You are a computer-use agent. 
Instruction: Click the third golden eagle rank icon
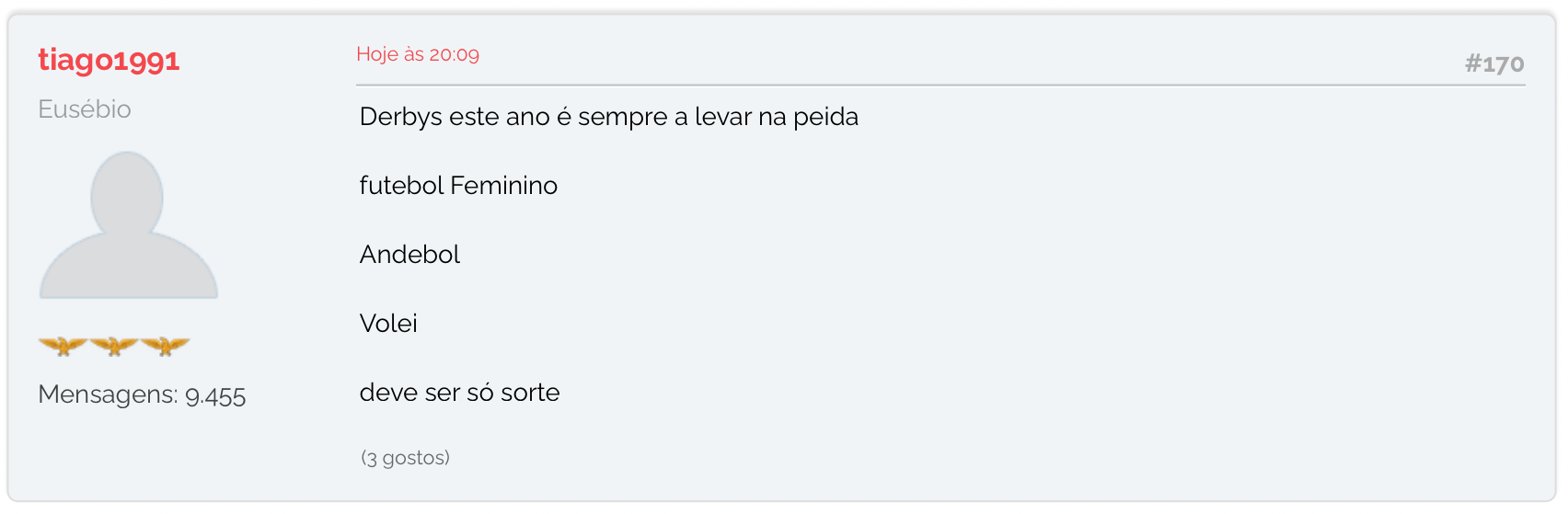click(165, 346)
